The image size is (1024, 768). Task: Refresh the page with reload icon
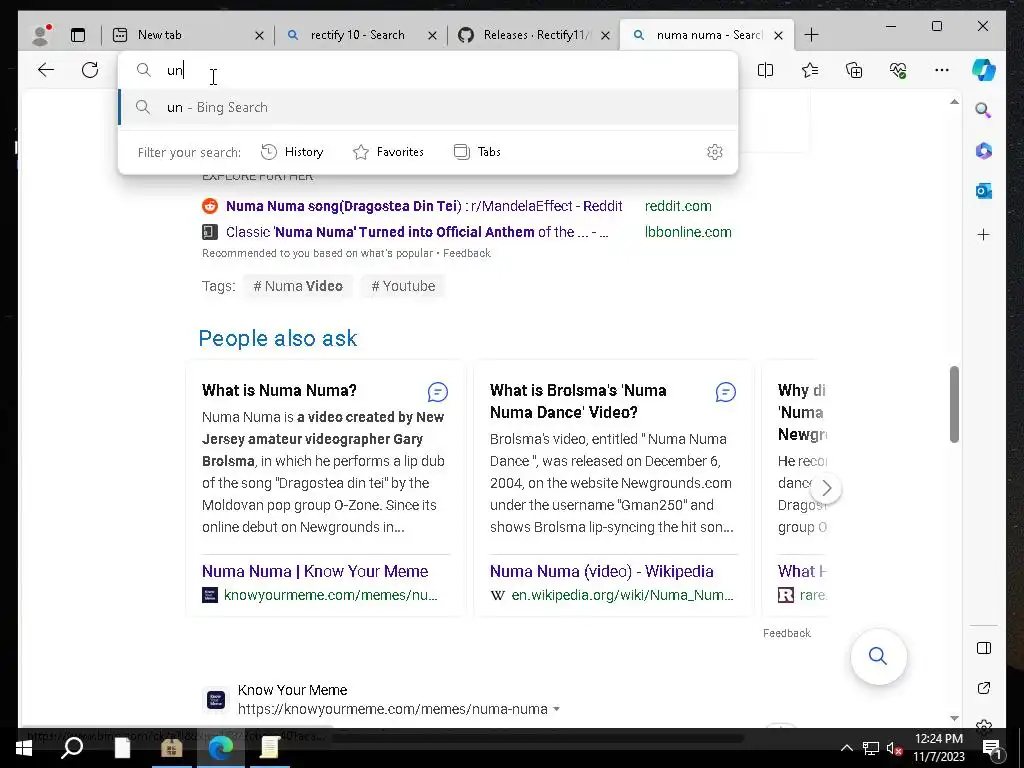90,70
